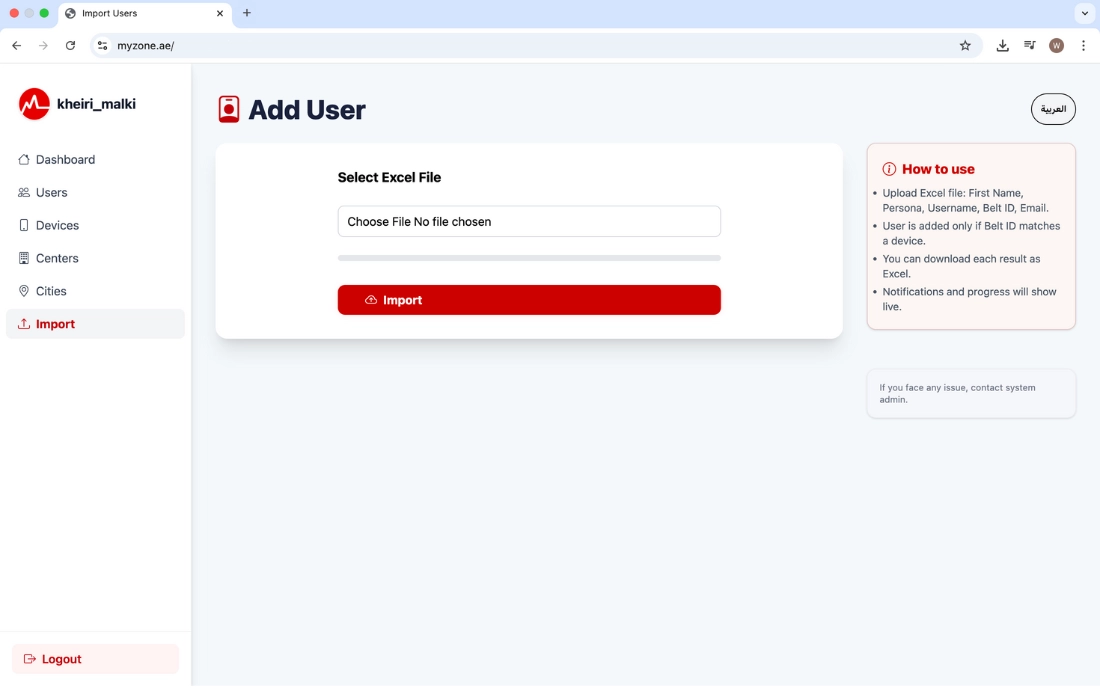The image size is (1100, 700).
Task: Click the How to use info icon
Action: pyautogui.click(x=889, y=169)
